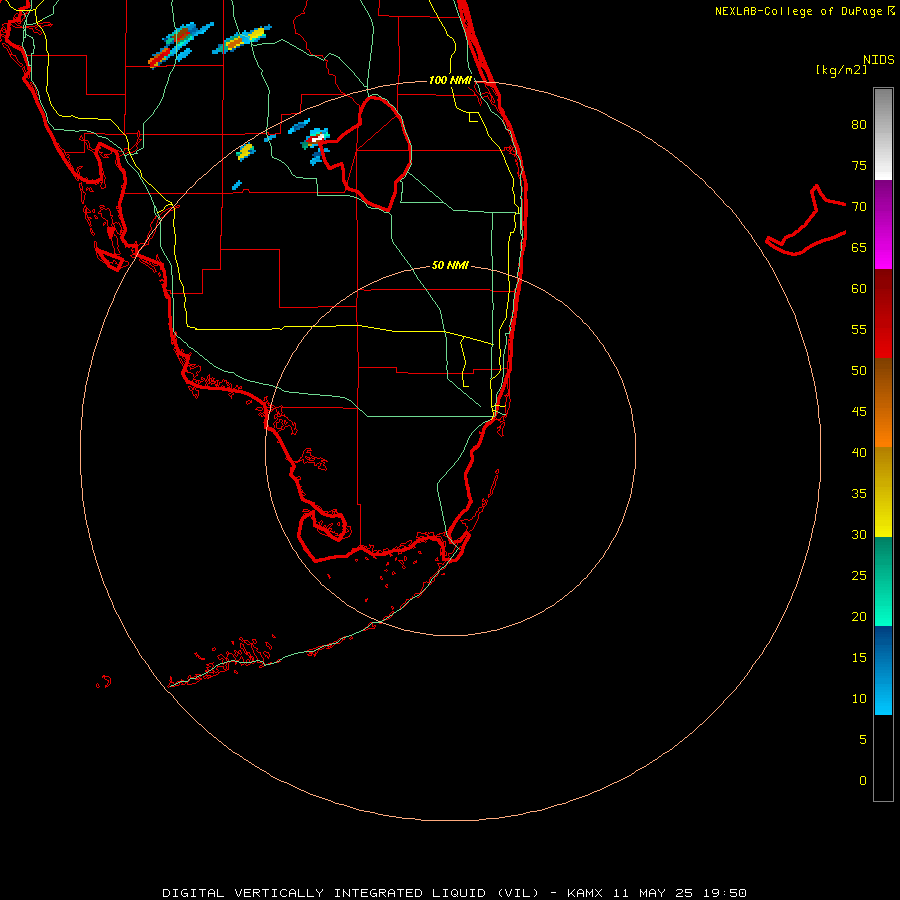Viewport: 900px width, 900px height.
Task: Click the 19:50 timestamp
Action: click(x=723, y=893)
